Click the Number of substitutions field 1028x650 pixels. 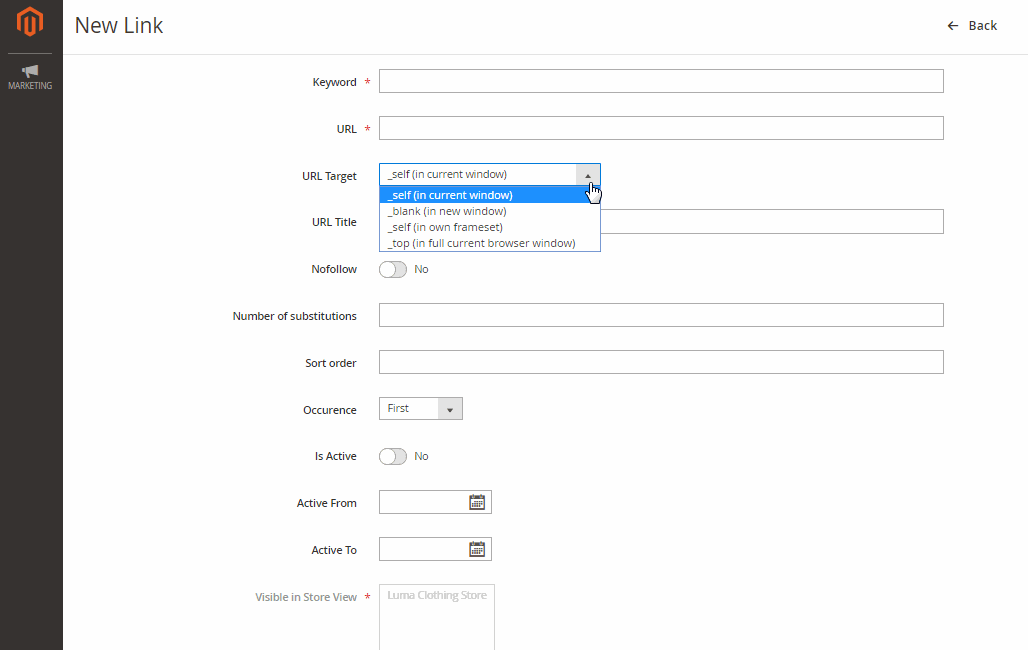pos(661,315)
